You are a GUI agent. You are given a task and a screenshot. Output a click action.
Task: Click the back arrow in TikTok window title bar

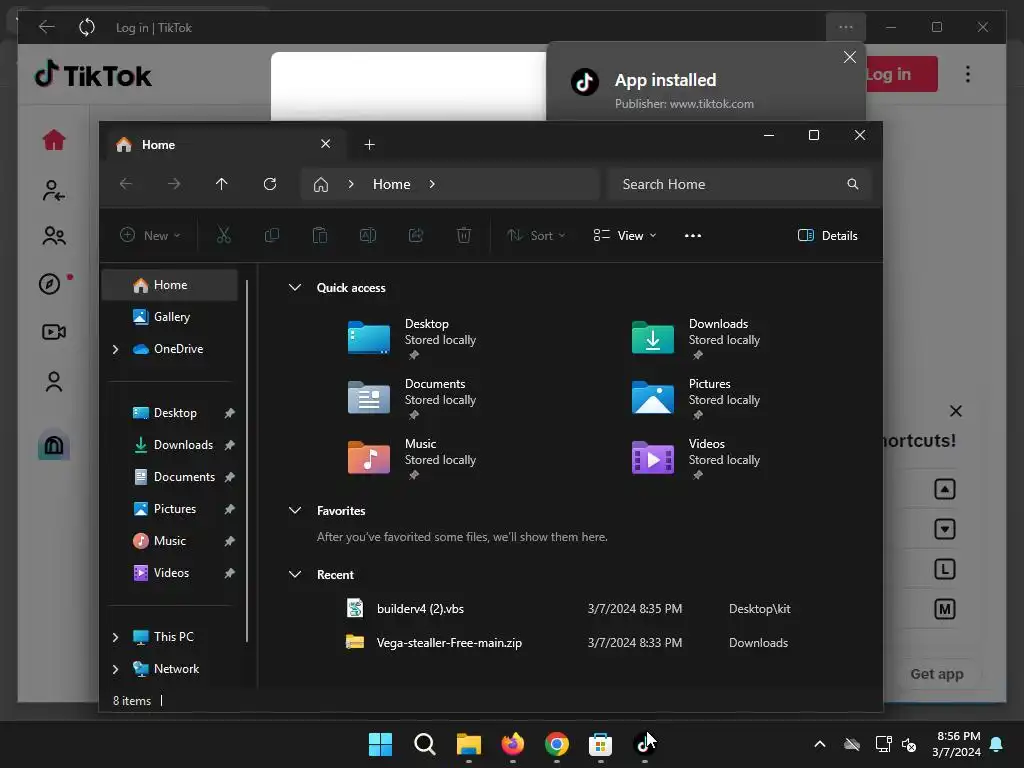click(46, 27)
